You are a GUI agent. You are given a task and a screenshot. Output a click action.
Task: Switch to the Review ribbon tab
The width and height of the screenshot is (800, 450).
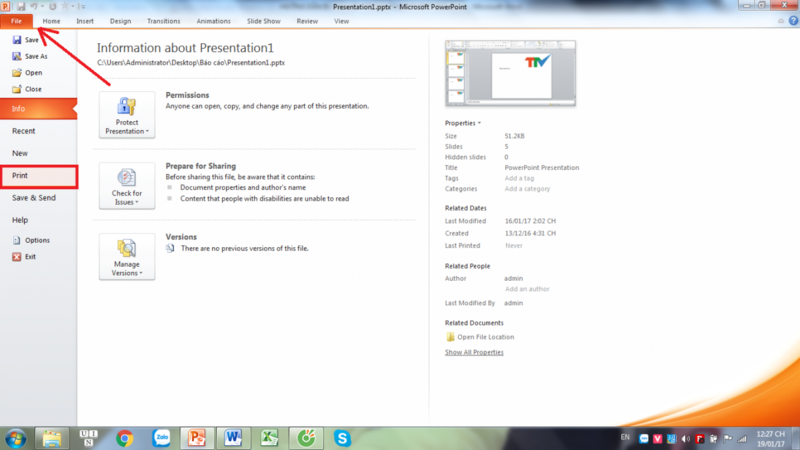click(307, 21)
